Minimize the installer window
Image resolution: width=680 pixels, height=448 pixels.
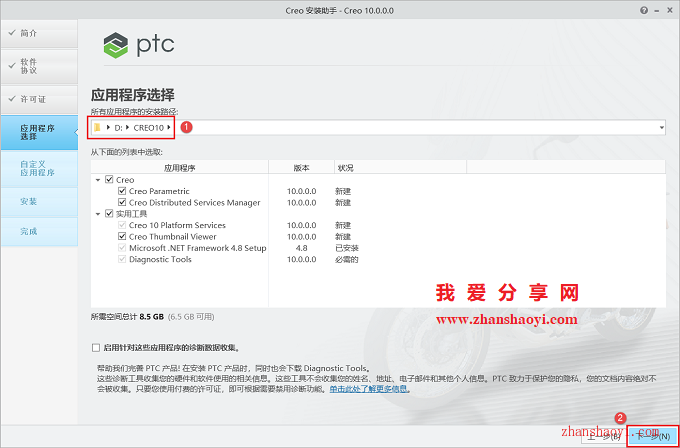pos(658,10)
